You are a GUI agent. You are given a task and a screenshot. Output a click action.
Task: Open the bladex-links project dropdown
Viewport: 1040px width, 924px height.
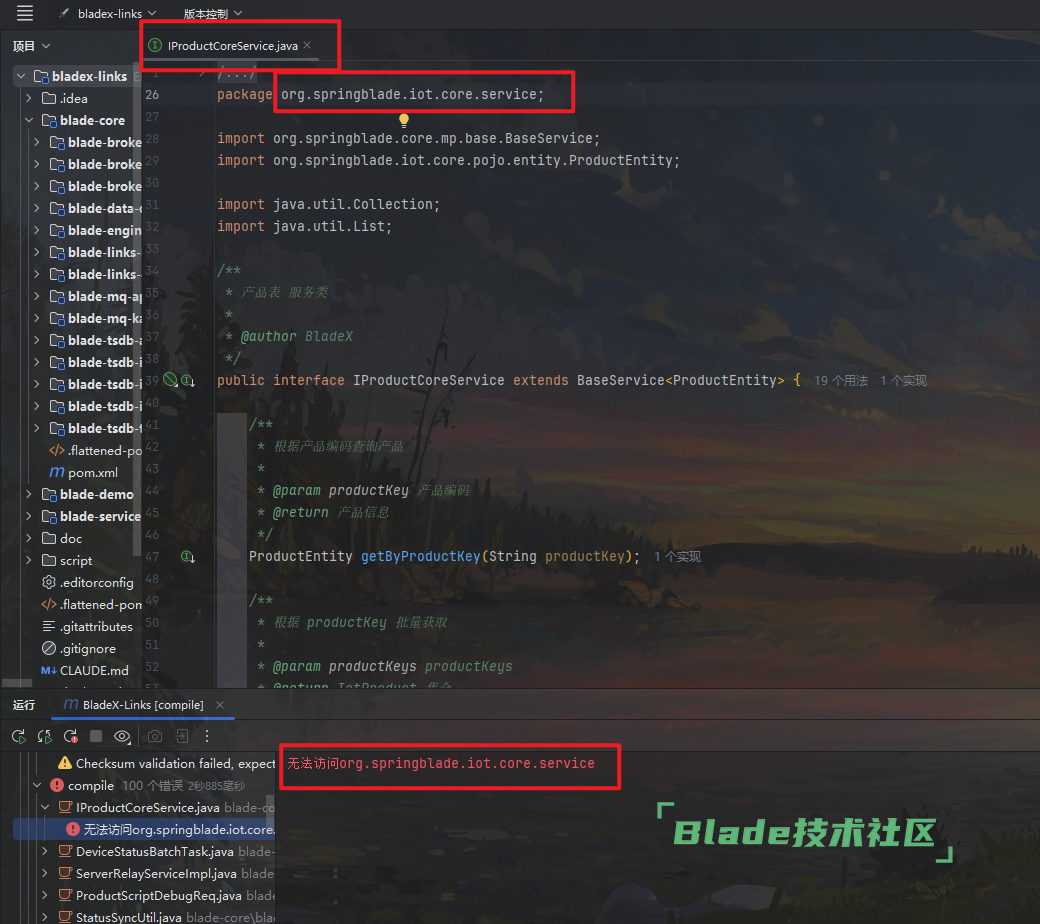pos(108,14)
